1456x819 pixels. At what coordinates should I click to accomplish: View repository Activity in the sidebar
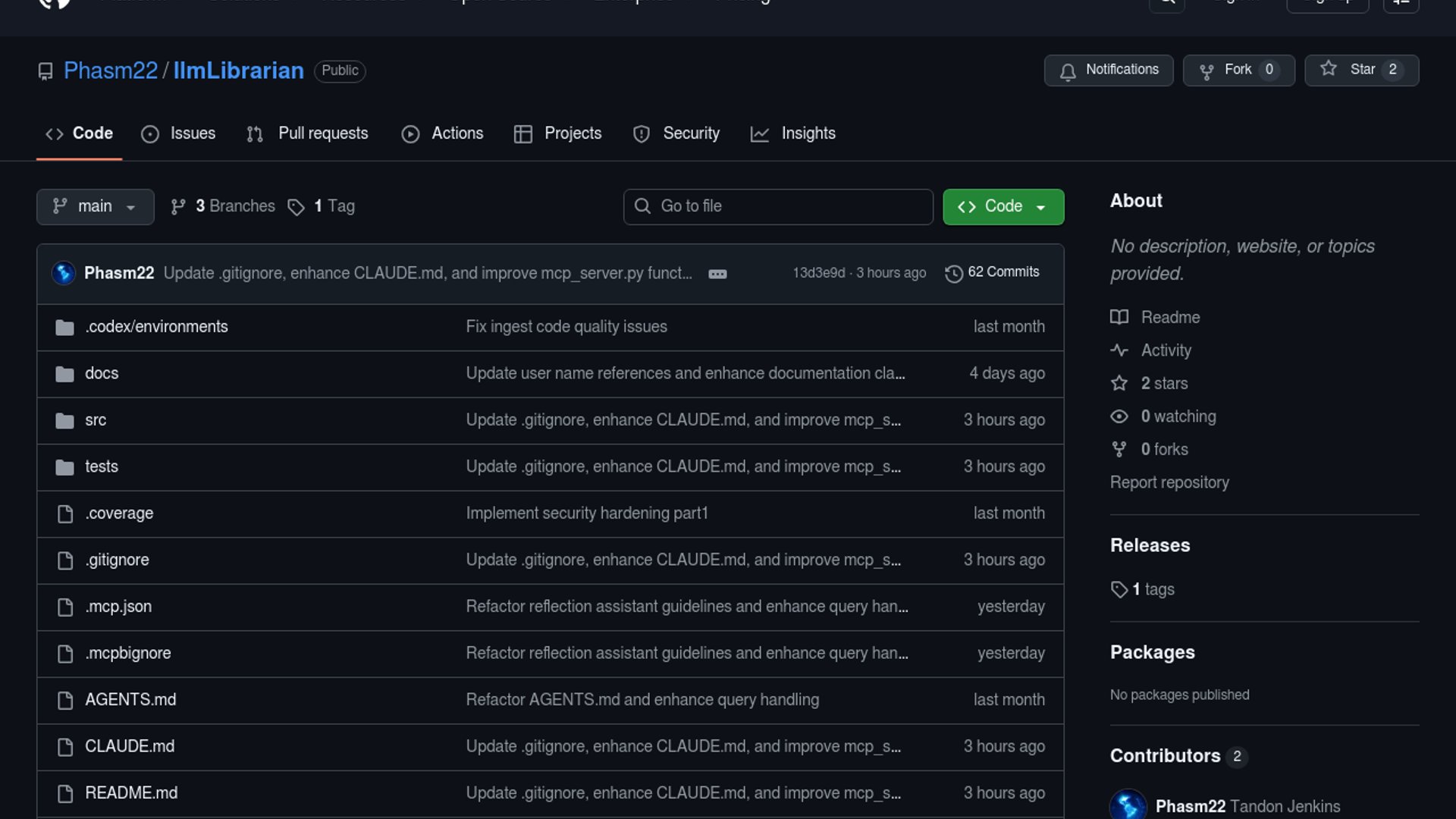click(x=1166, y=350)
